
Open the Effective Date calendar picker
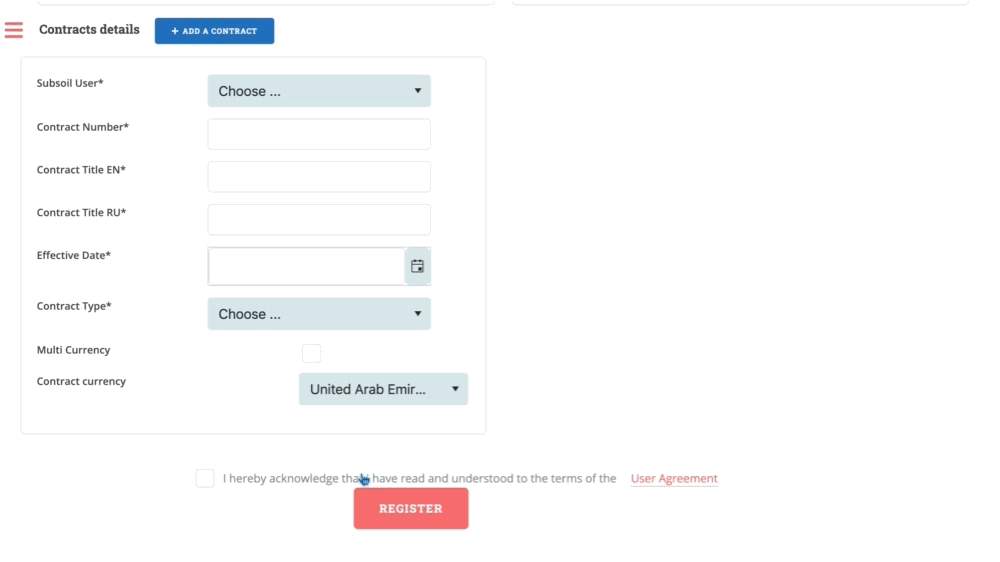418,267
